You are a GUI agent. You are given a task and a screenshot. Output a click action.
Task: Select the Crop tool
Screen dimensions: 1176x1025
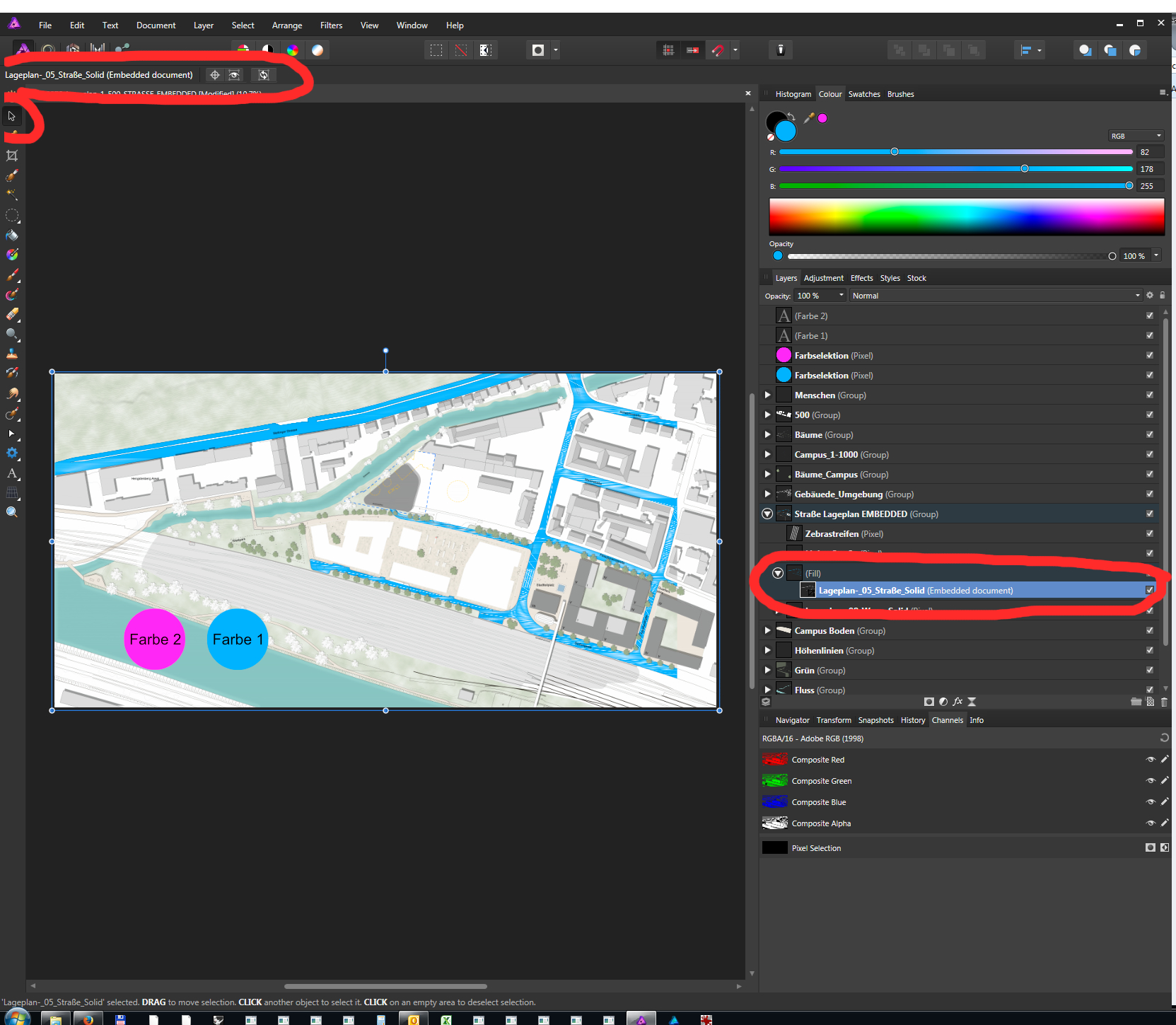(12, 156)
